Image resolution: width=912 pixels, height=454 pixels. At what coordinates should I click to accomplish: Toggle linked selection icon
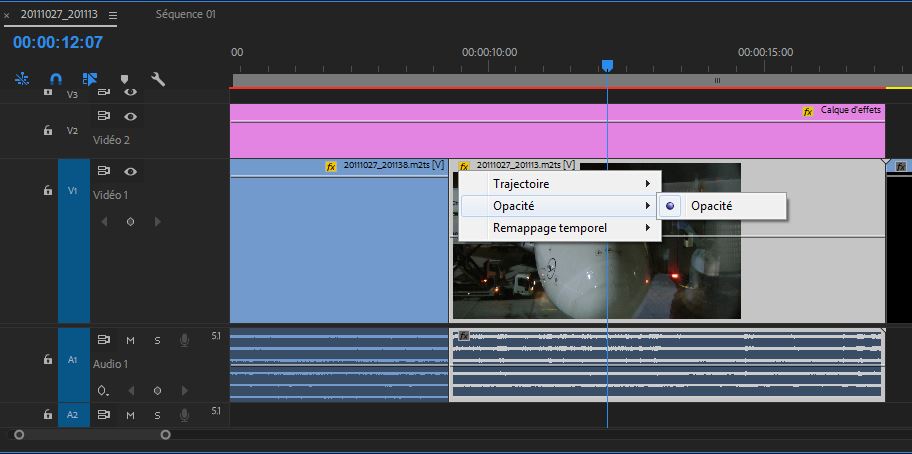click(90, 79)
